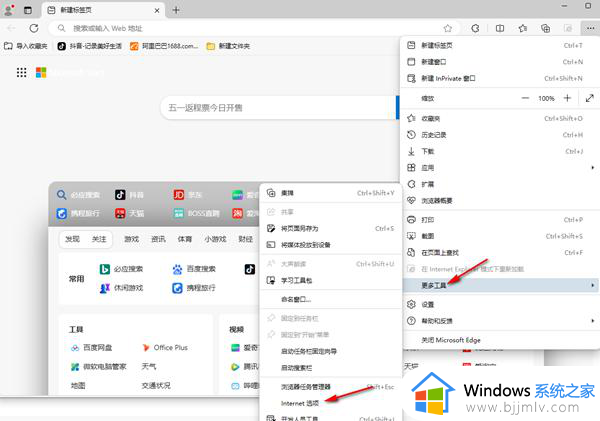Select 启动任务栏固定向导
This screenshot has width=600, height=421.
click(x=331, y=351)
